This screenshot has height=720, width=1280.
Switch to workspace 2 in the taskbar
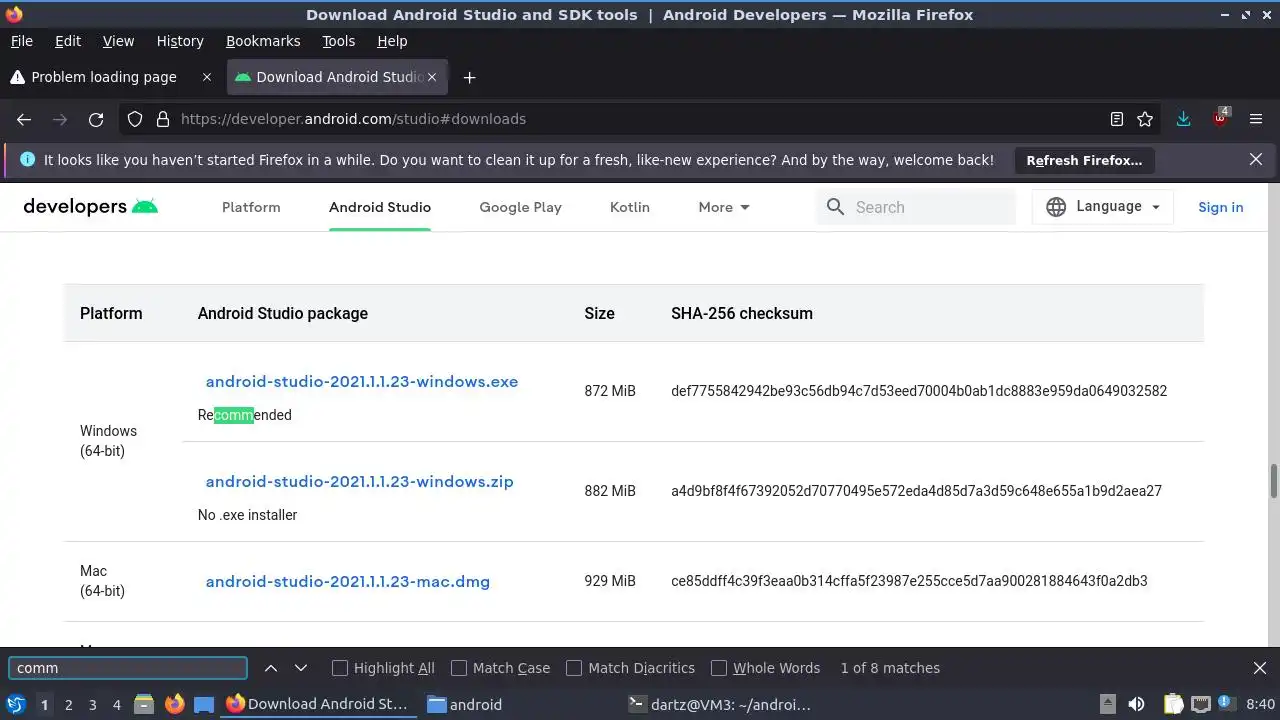click(69, 704)
